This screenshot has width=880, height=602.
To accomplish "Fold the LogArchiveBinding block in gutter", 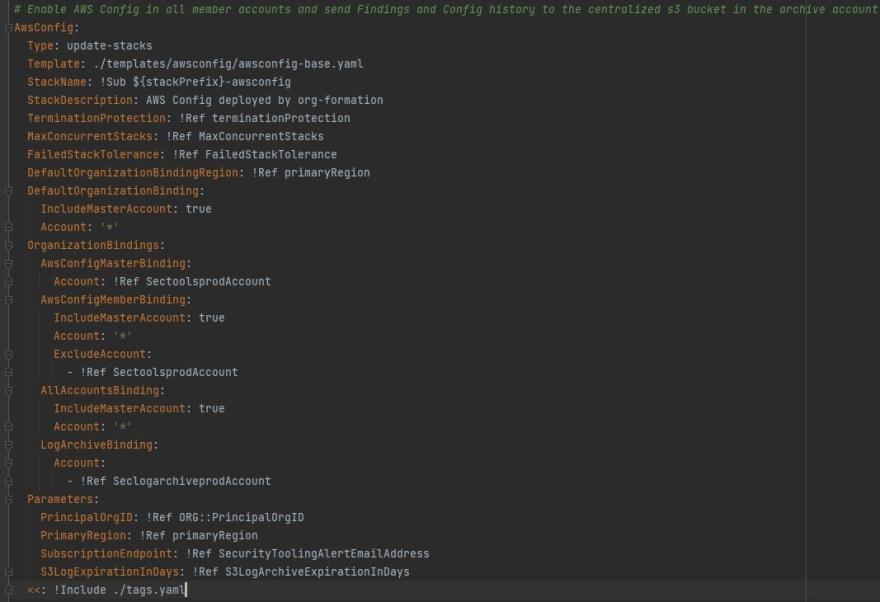I will (x=7, y=445).
